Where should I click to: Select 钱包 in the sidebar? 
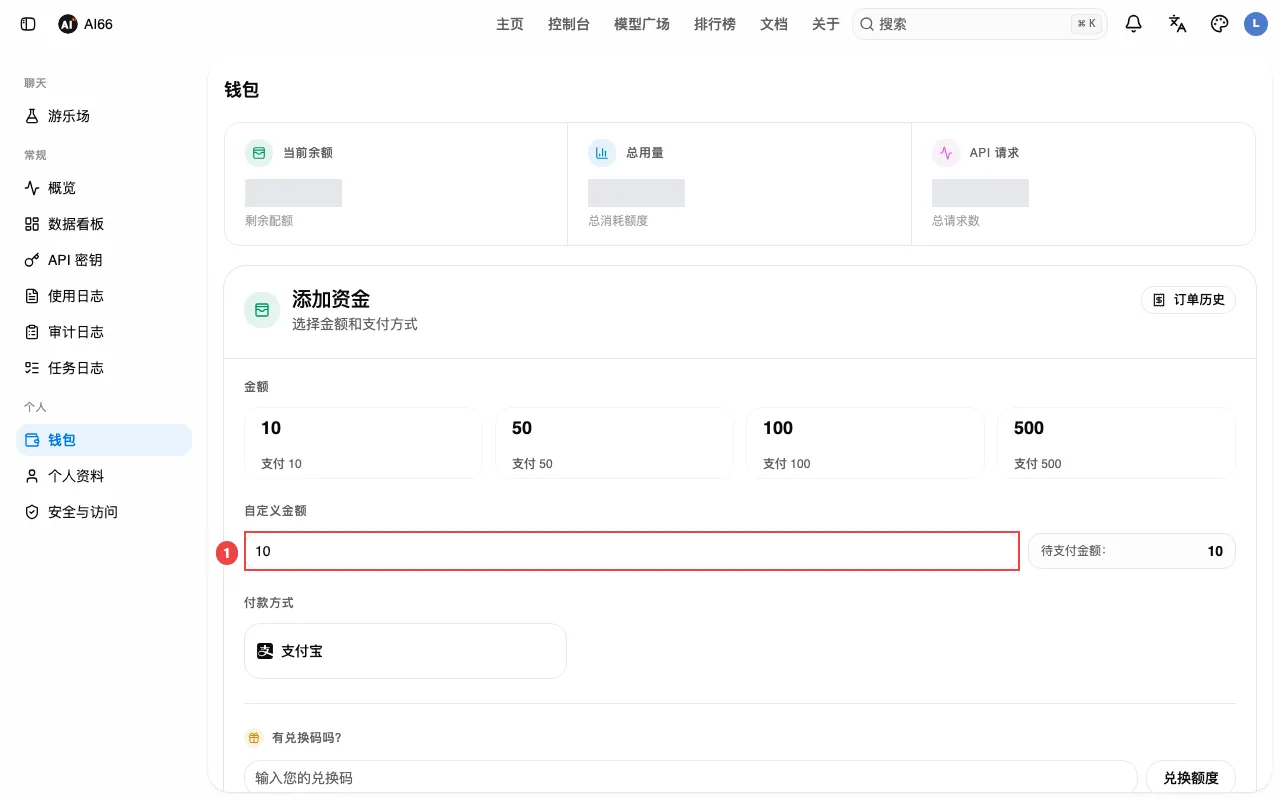104,440
